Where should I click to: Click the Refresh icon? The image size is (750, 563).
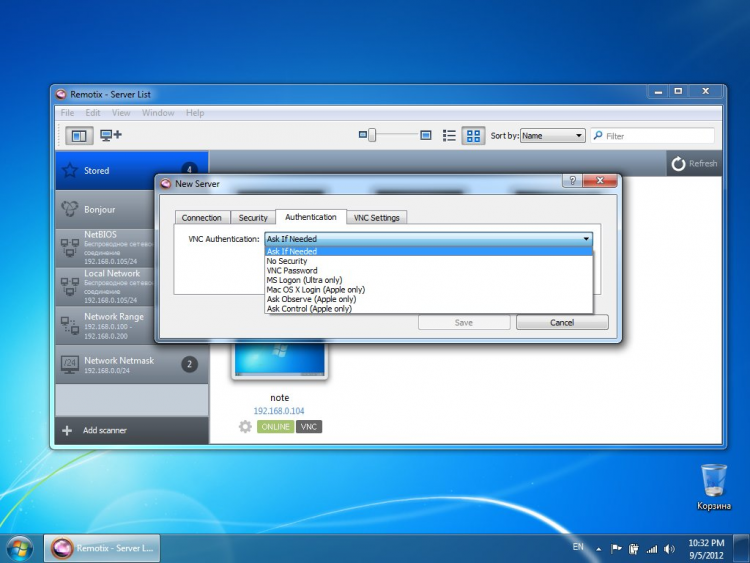pyautogui.click(x=678, y=164)
